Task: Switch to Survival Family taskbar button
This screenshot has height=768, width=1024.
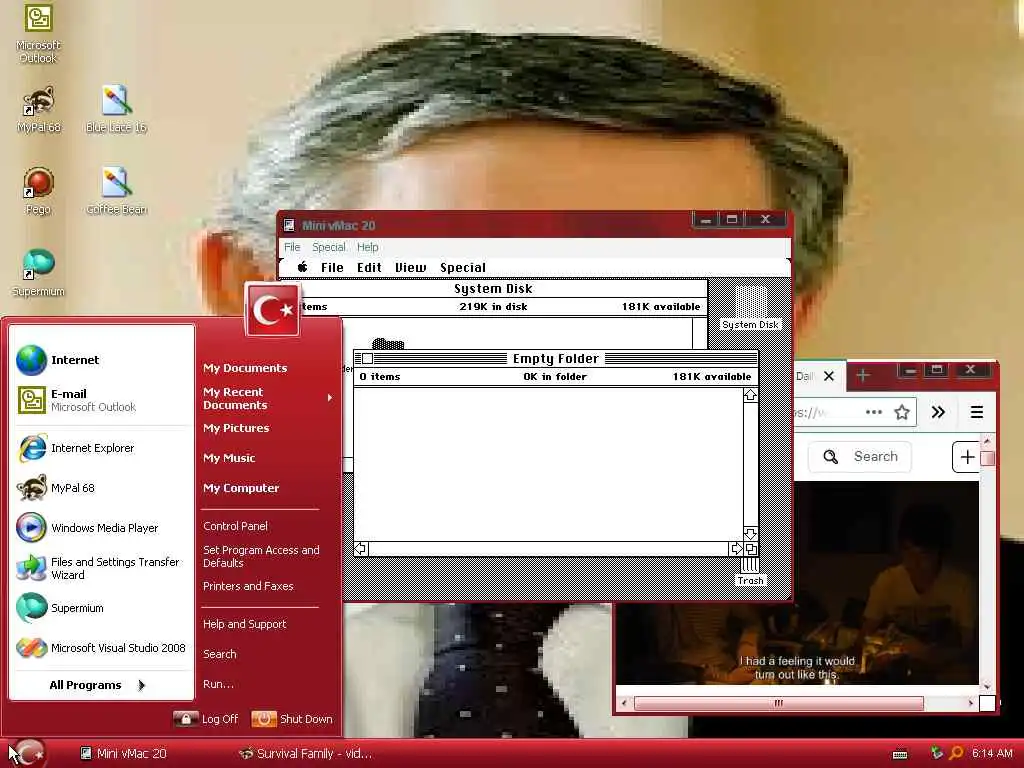Action: click(306, 754)
